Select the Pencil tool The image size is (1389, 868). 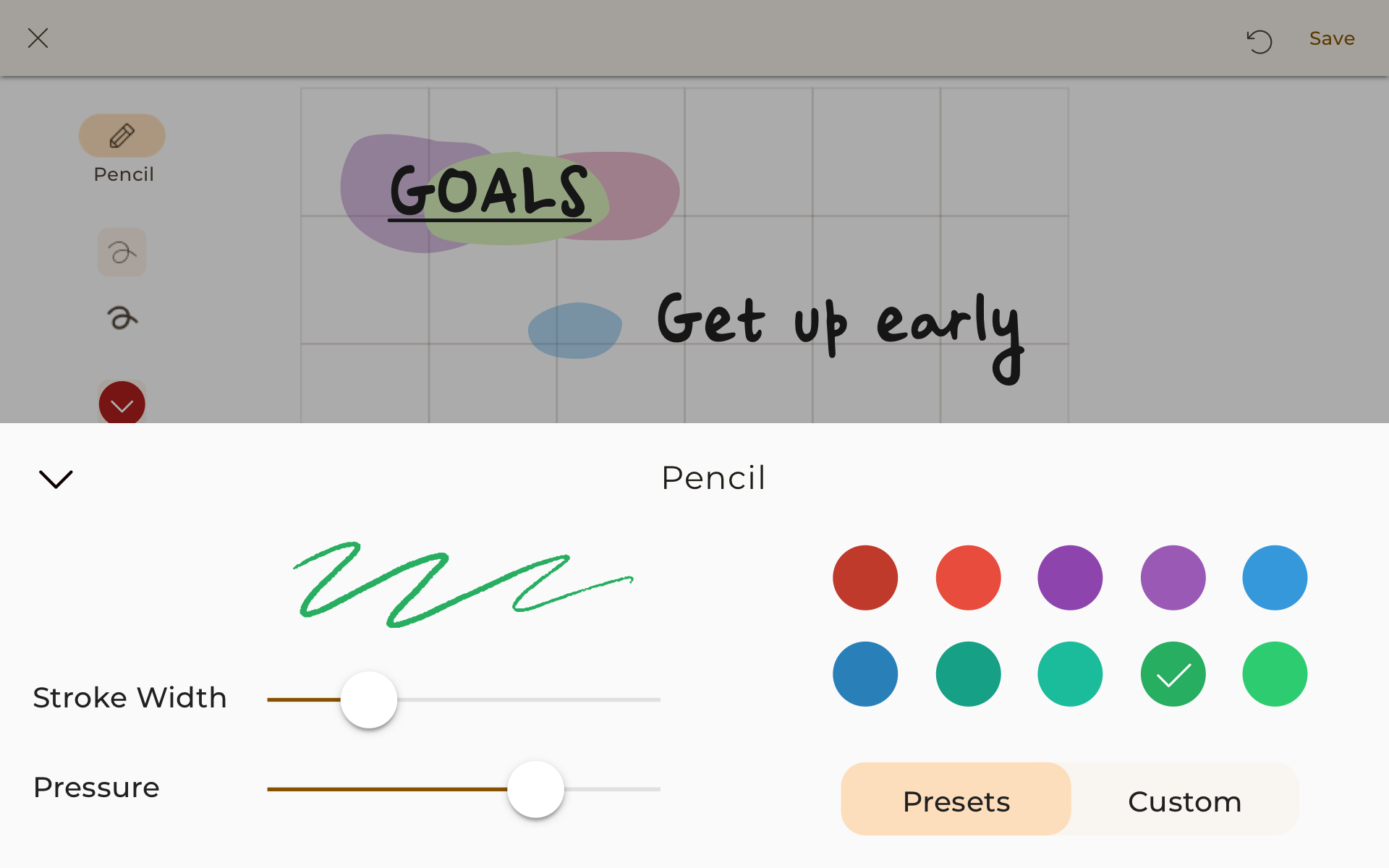click(x=122, y=135)
